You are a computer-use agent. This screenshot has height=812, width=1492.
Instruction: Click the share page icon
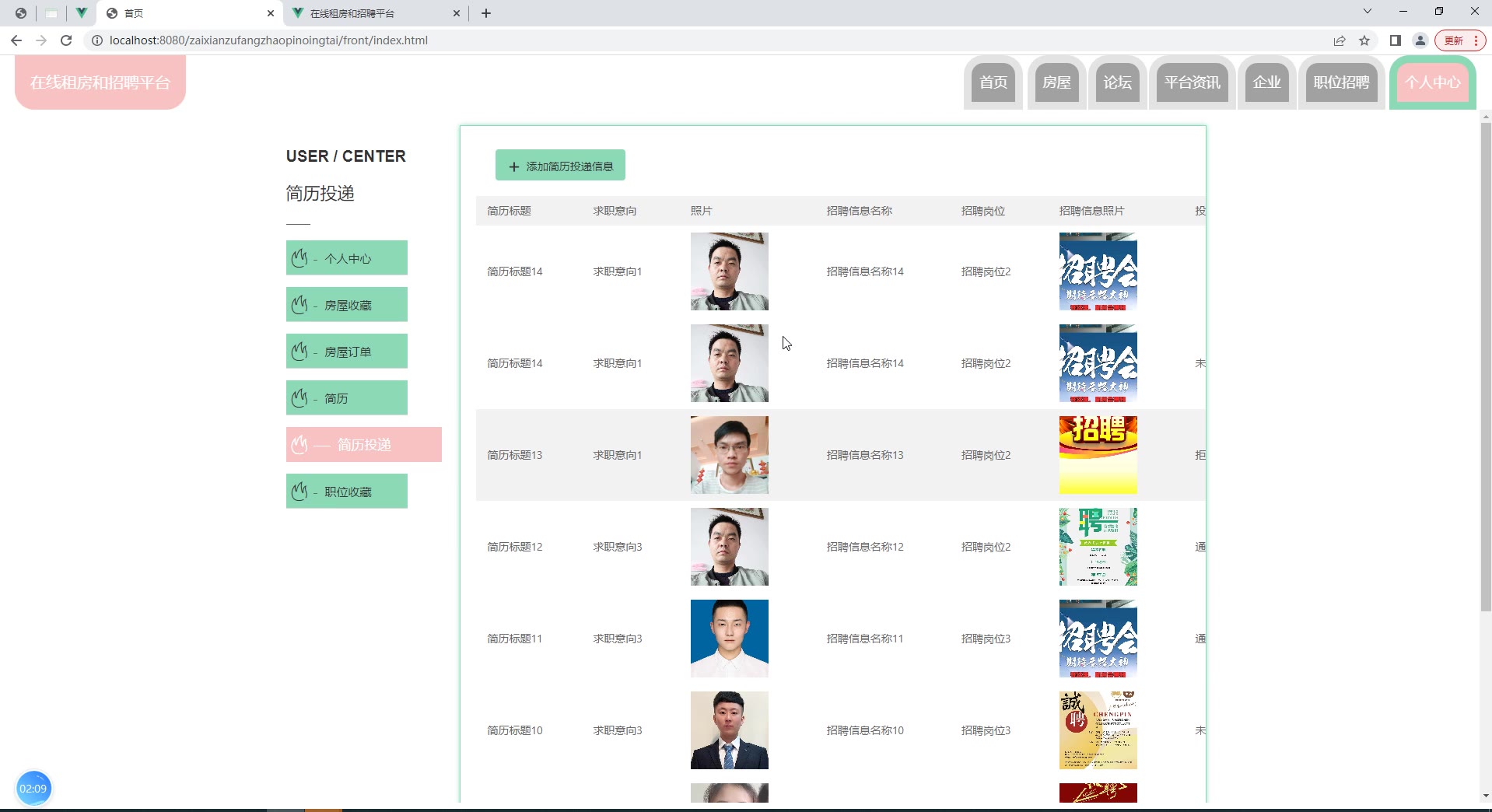1340,40
